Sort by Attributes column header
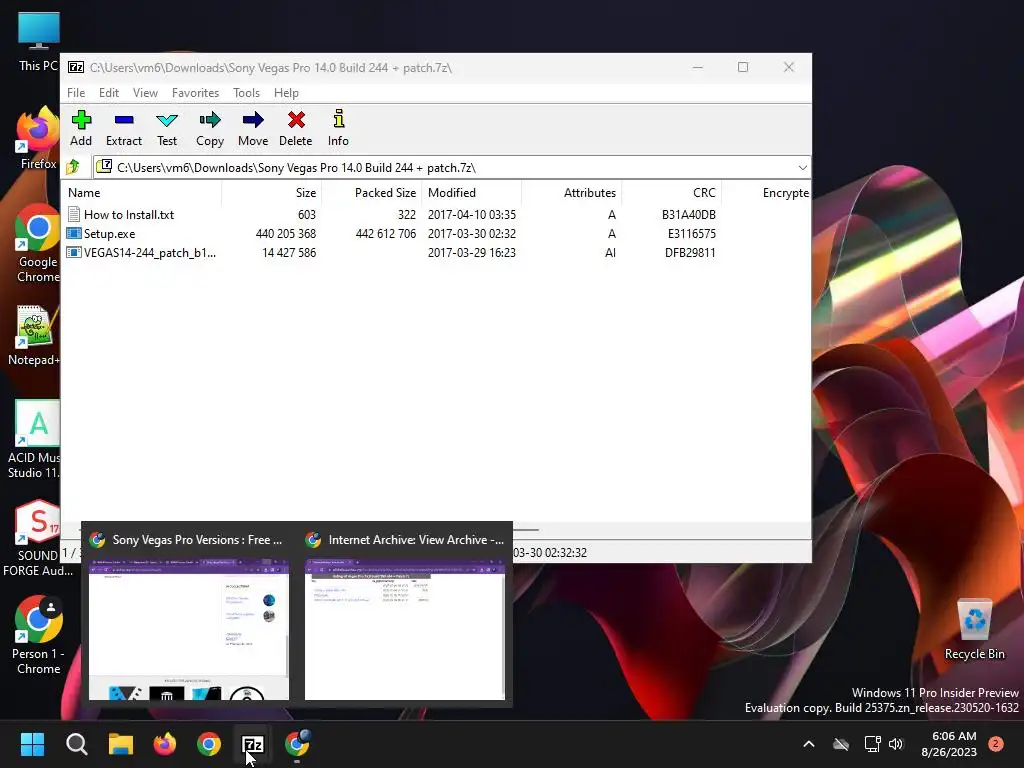Viewport: 1024px width, 768px height. pyautogui.click(x=571, y=193)
